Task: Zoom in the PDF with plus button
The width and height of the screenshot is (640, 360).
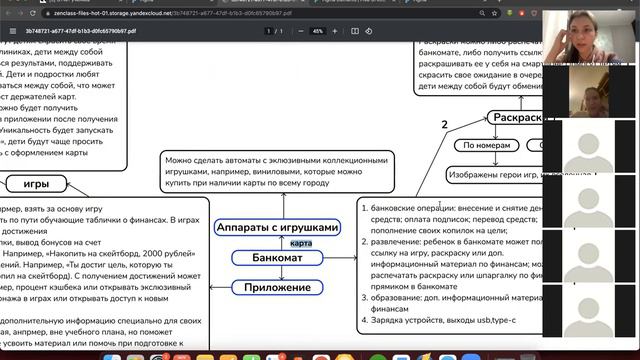Action: pyautogui.click(x=335, y=31)
